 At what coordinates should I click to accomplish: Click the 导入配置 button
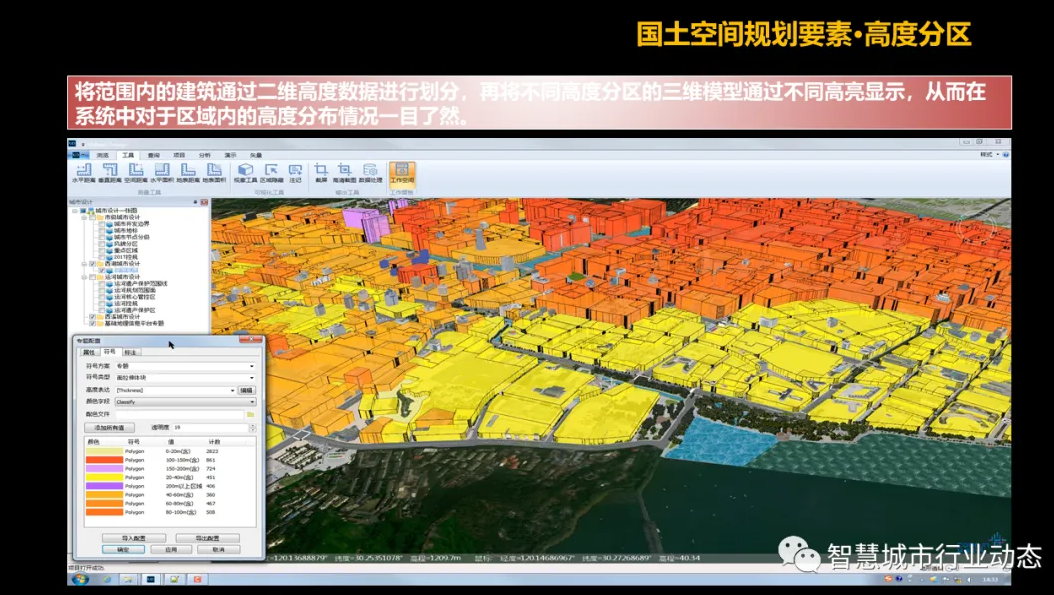pos(134,538)
